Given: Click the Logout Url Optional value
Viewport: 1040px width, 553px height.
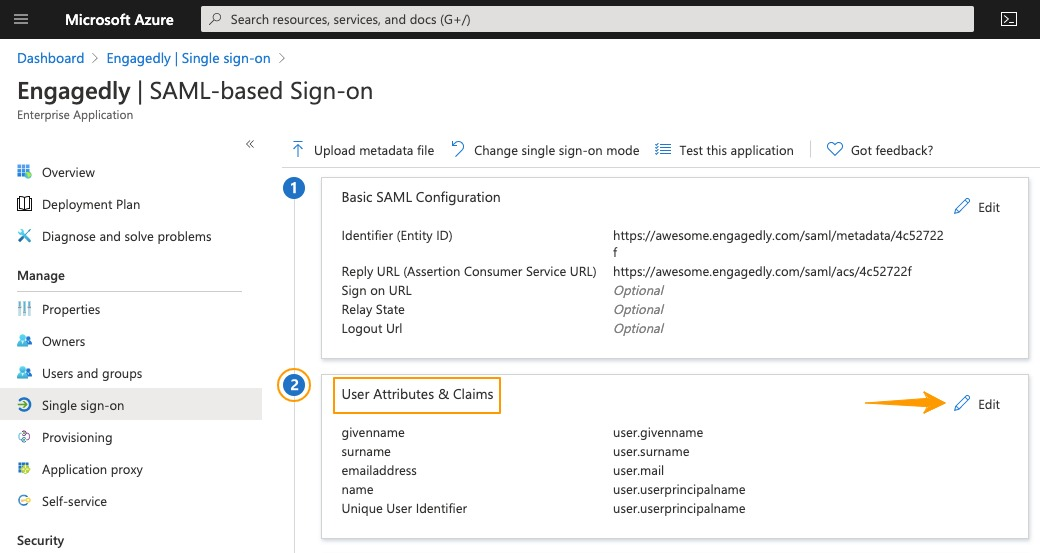Looking at the screenshot, I should pyautogui.click(x=638, y=329).
